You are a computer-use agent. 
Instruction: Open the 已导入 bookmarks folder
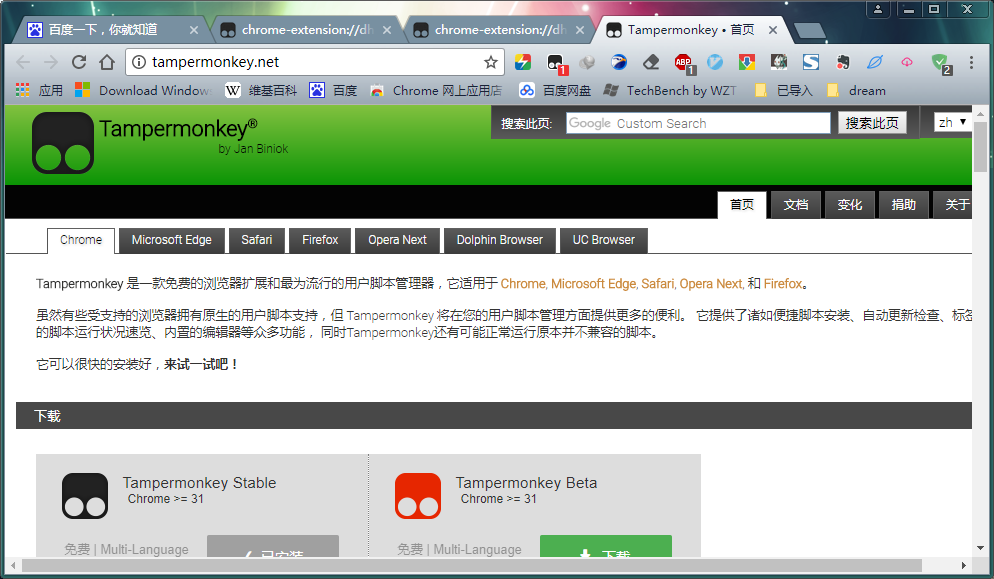pos(784,91)
